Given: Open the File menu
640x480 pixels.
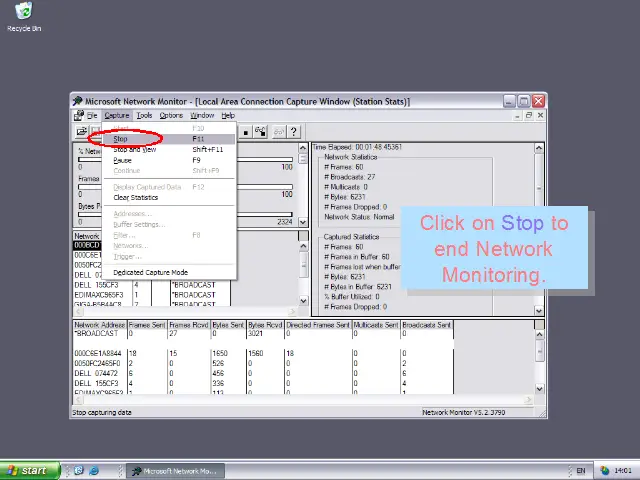Looking at the screenshot, I should click(x=92, y=116).
